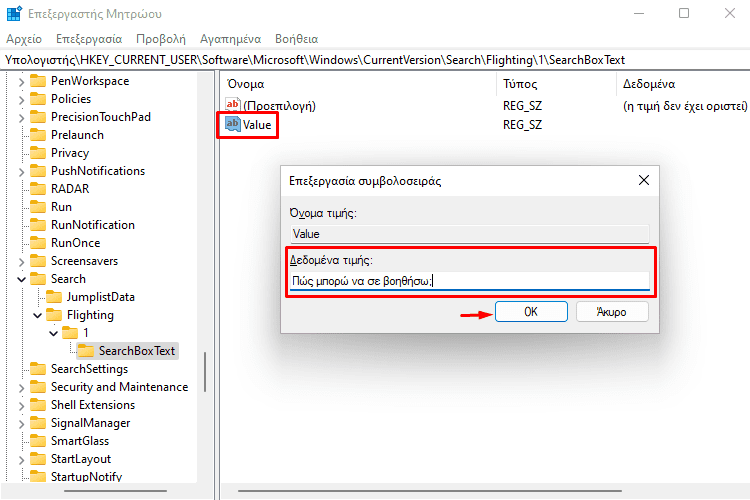Click the (Προεπιλογή) string value icon
The width and height of the screenshot is (750, 500).
232,105
